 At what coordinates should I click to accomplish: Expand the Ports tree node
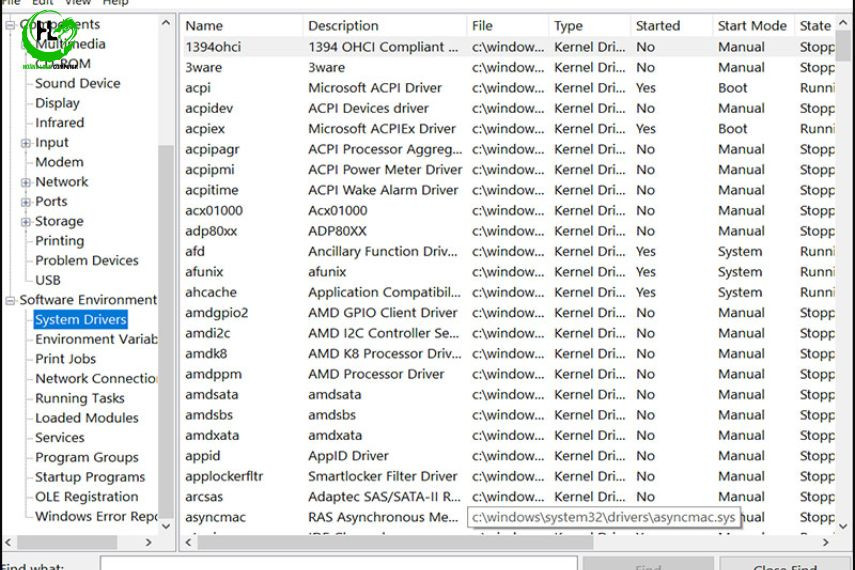(26, 202)
